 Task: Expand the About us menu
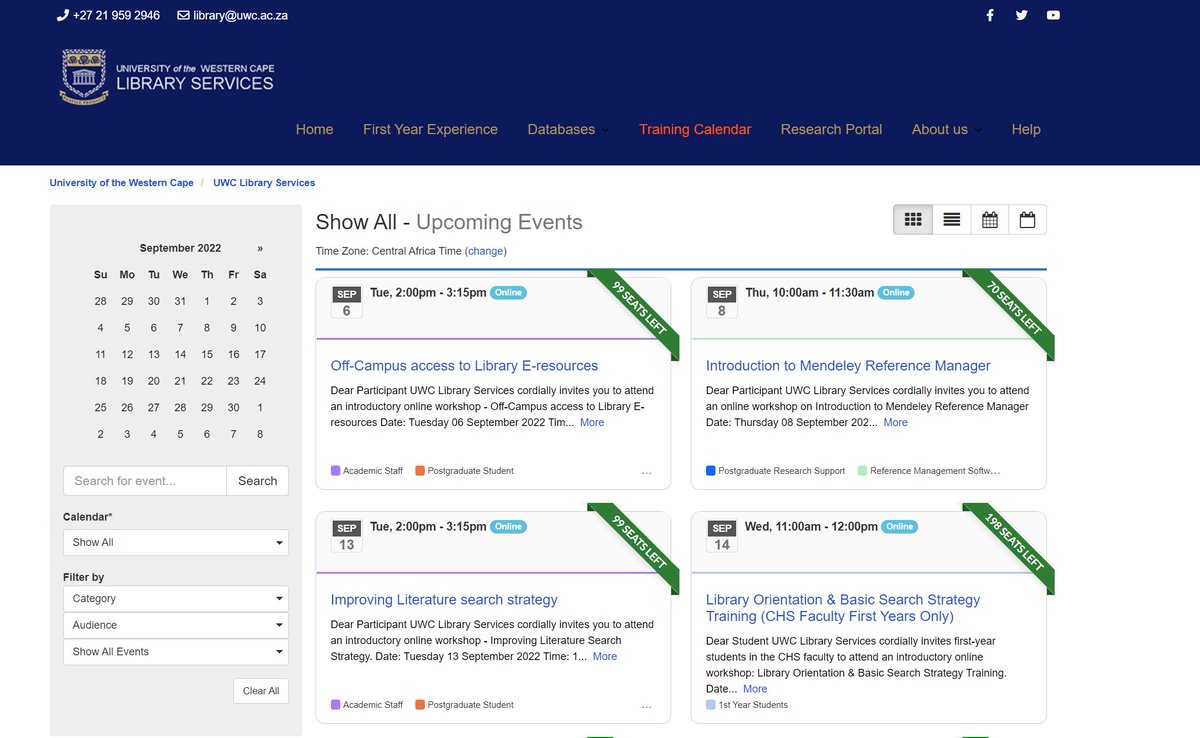pyautogui.click(x=946, y=129)
